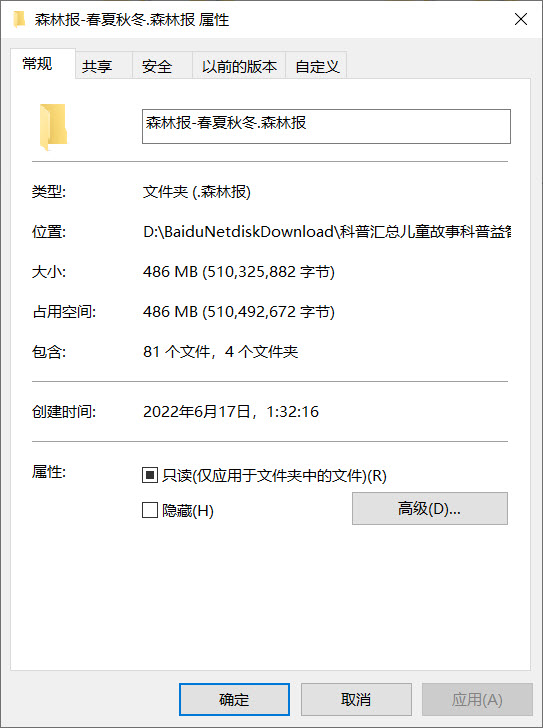Click the 大小 label

pos(49,272)
